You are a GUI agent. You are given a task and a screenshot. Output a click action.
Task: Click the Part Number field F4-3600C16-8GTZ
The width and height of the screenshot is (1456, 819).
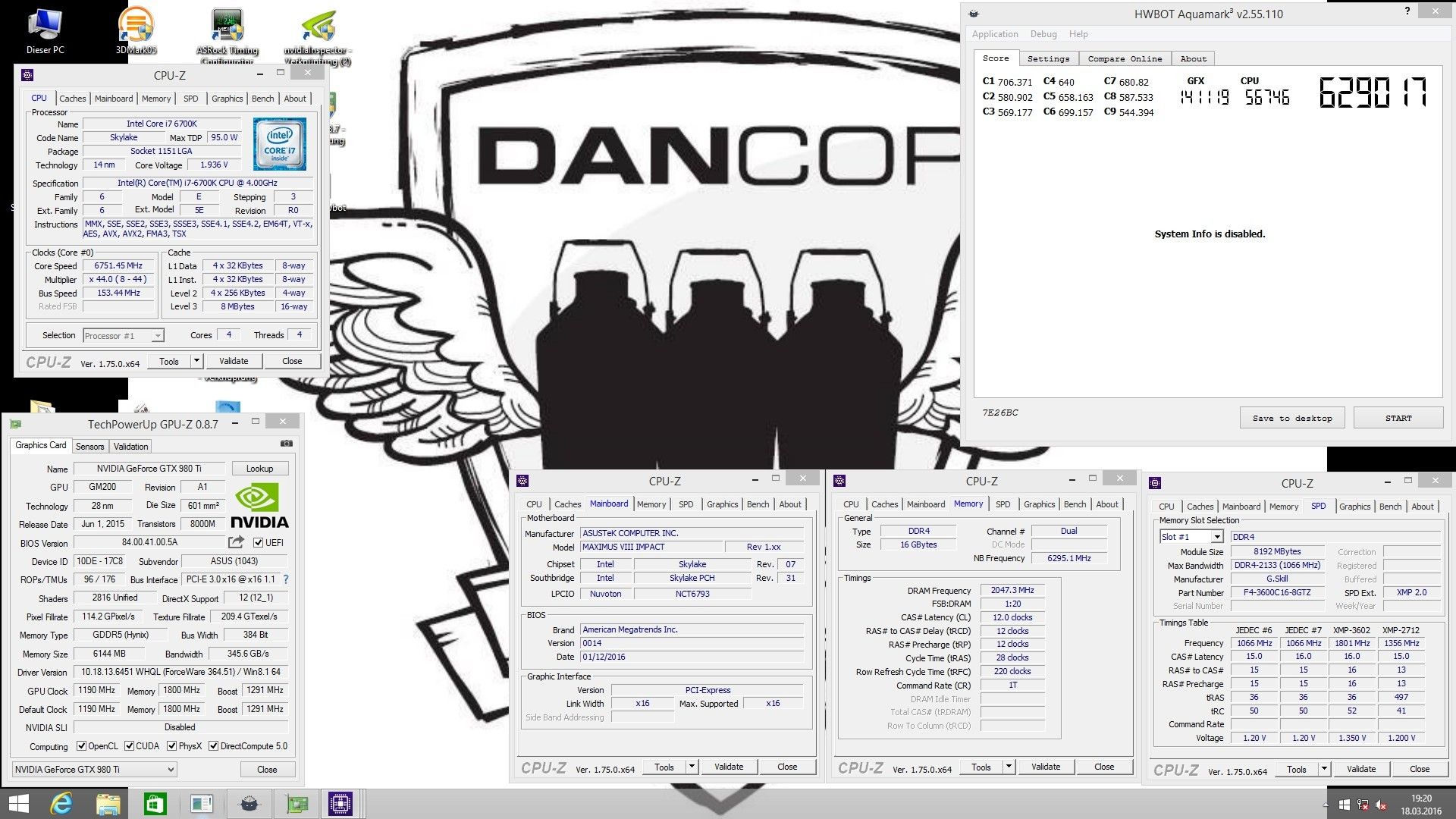click(1277, 592)
